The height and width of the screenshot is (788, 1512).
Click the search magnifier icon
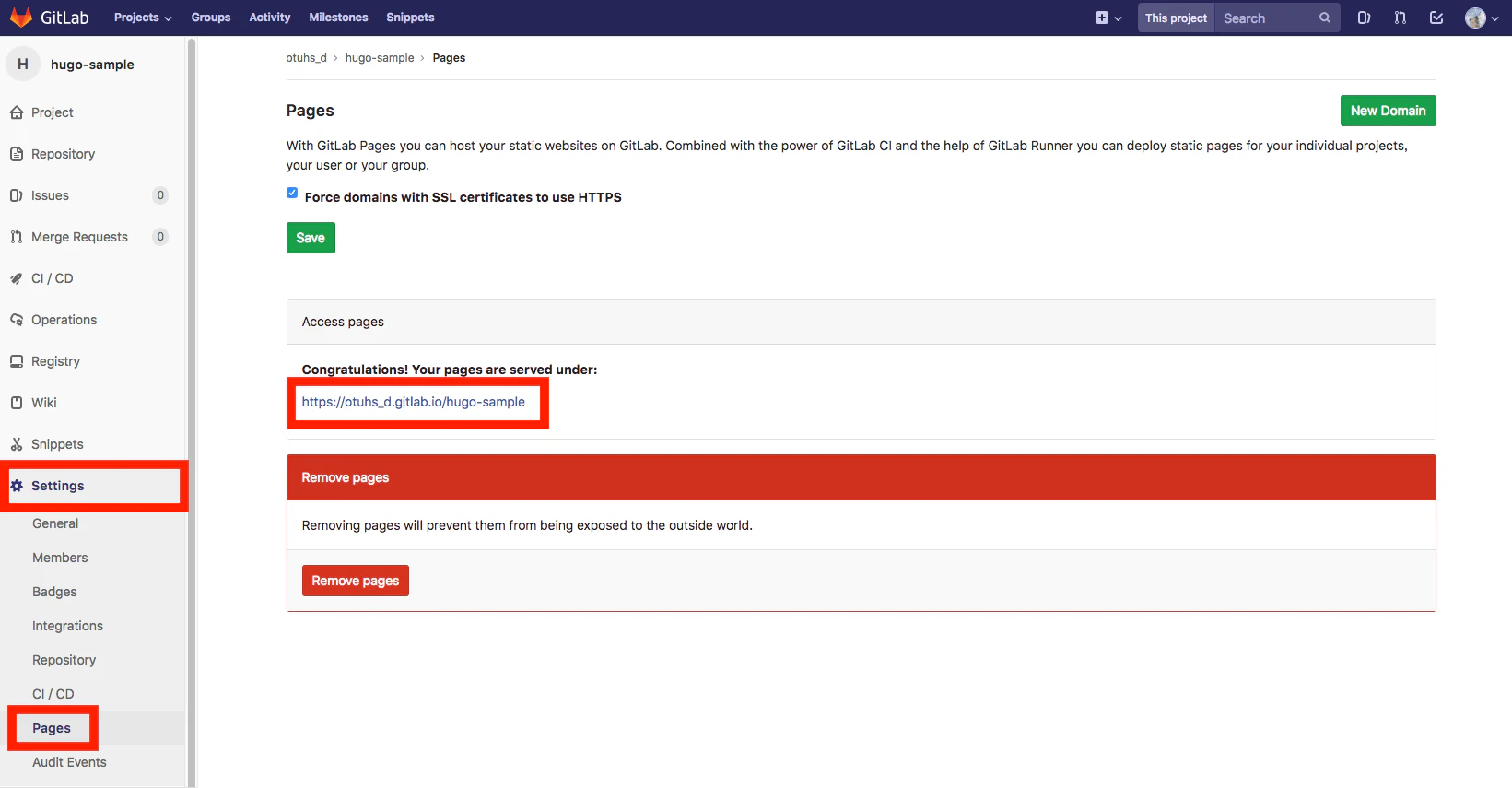[1325, 18]
